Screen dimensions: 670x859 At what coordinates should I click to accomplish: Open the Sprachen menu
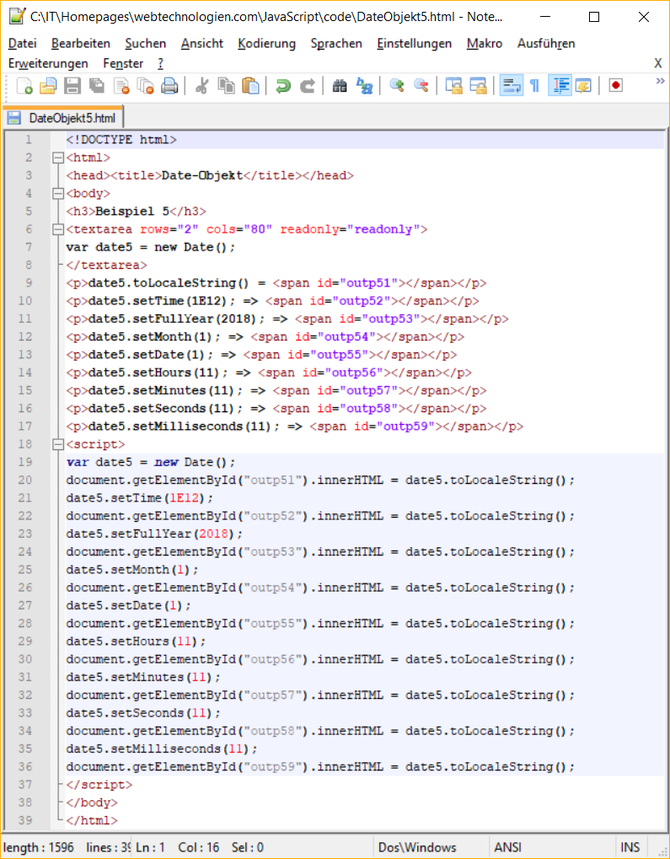[x=336, y=43]
